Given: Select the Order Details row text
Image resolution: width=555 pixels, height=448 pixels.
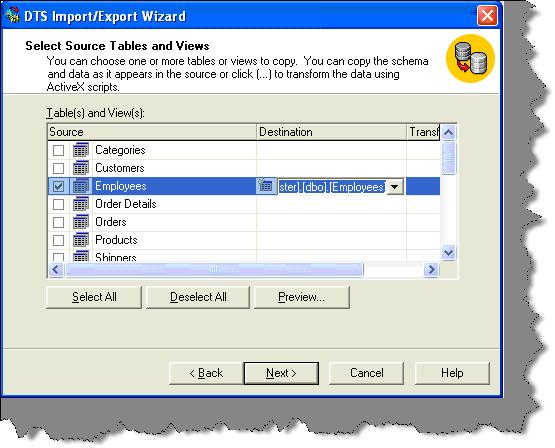Looking at the screenshot, I should tap(126, 204).
